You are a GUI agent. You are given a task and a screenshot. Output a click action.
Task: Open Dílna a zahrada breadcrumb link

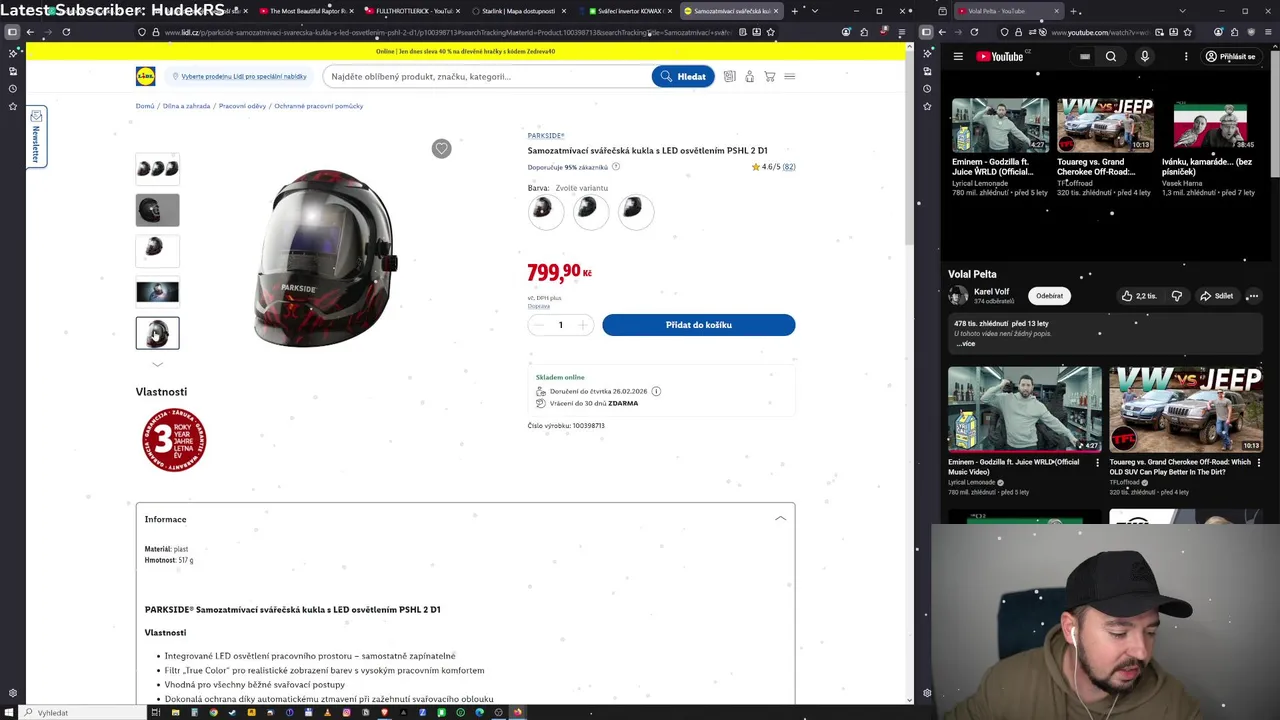[187, 106]
